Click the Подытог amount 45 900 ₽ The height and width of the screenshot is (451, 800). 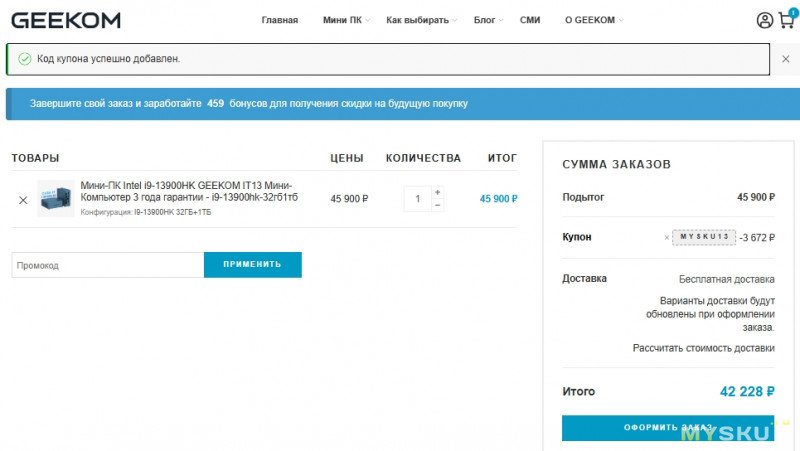(x=756, y=197)
